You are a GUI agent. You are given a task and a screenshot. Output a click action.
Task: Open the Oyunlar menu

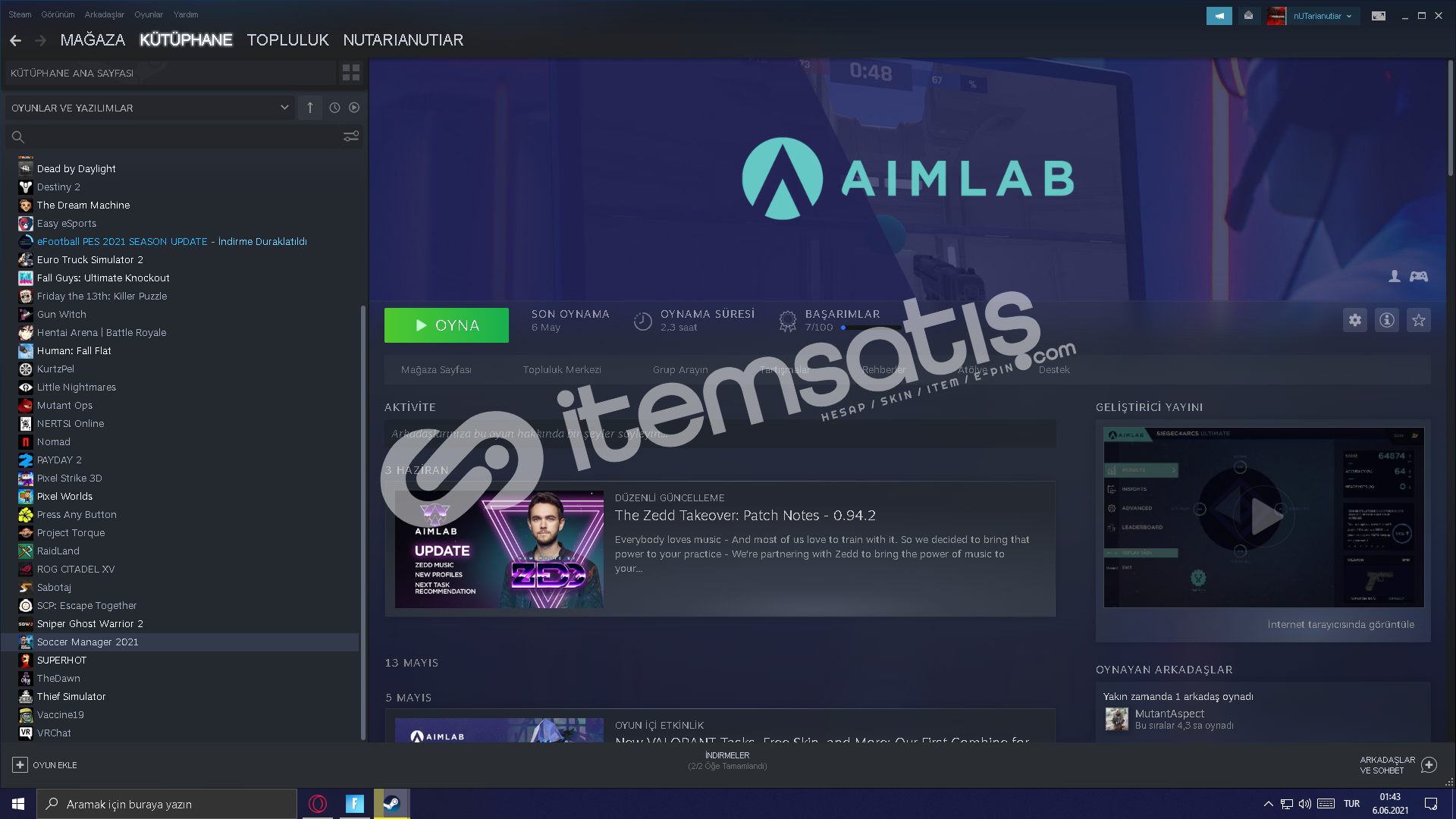pos(149,14)
